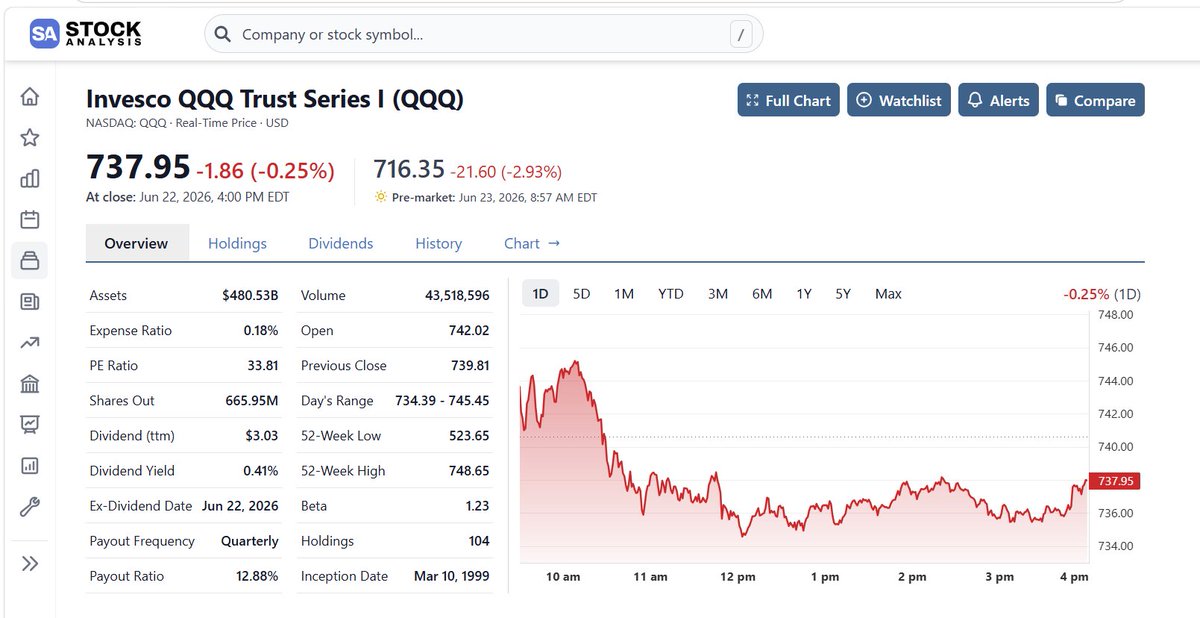The width and height of the screenshot is (1200, 618).
Task: Click the Previous Close value 739.81
Action: tap(469, 365)
